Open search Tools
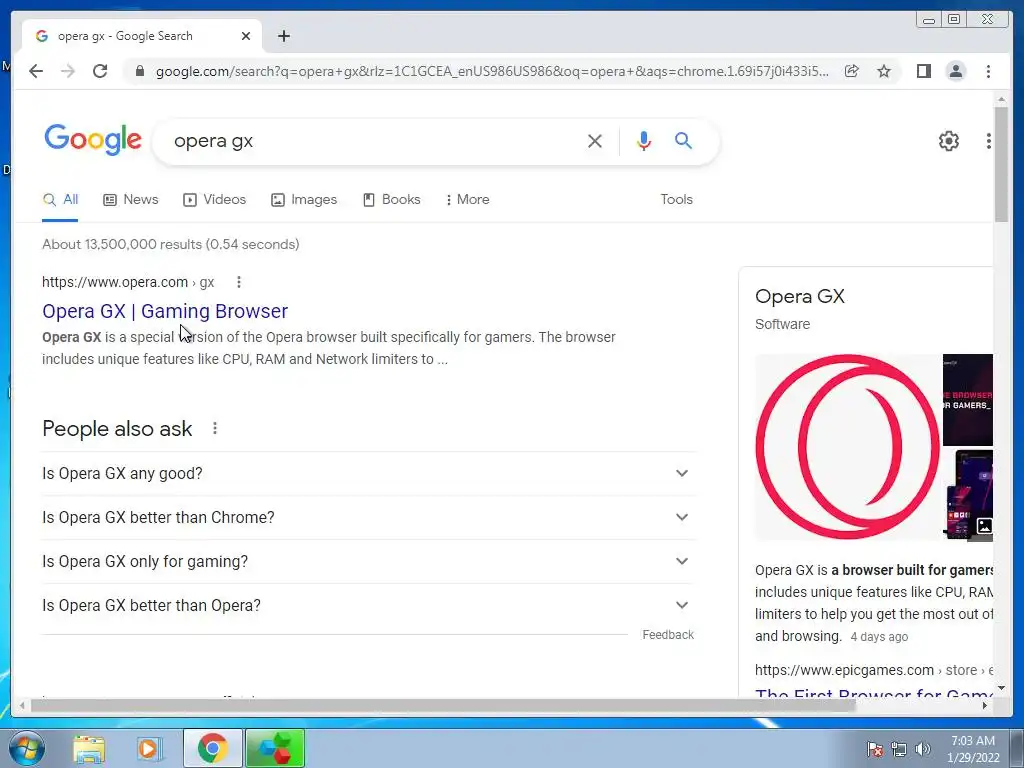Screen dimensions: 1024x768 pyautogui.click(x=676, y=200)
